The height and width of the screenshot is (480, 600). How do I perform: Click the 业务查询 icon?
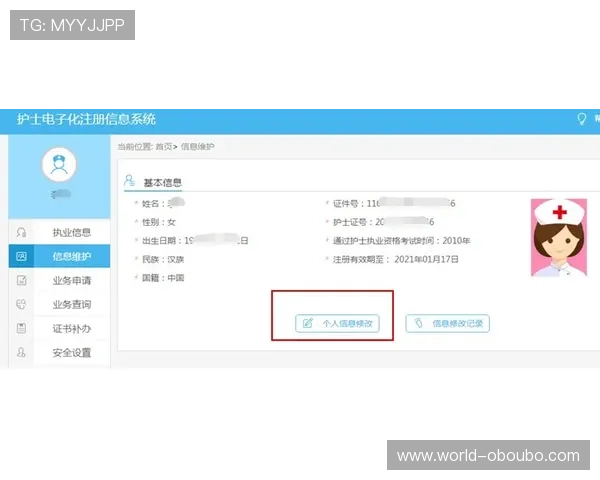point(21,304)
